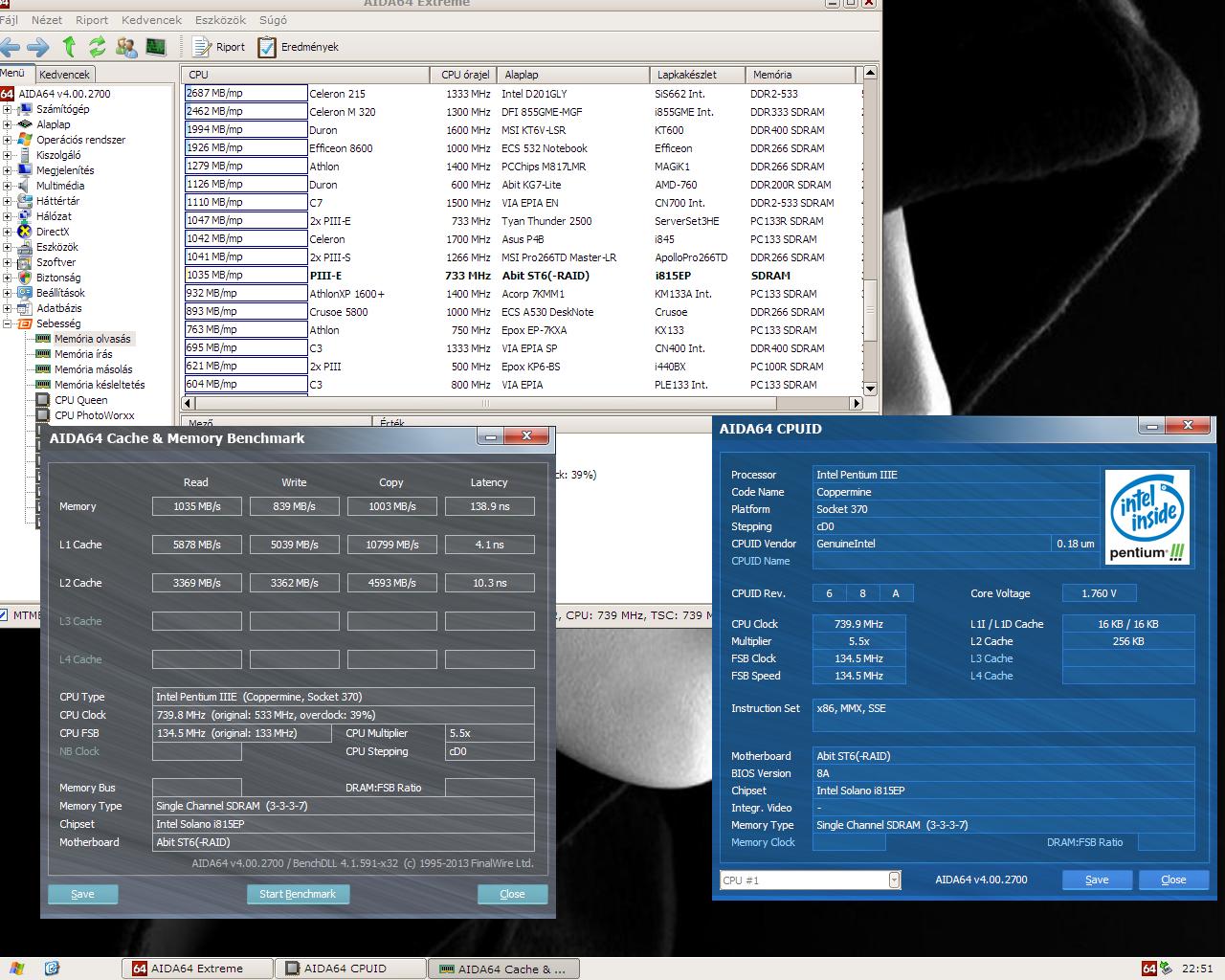The height and width of the screenshot is (980, 1225).
Task: Click the AIDA64 tray icon
Action: click(x=1149, y=969)
